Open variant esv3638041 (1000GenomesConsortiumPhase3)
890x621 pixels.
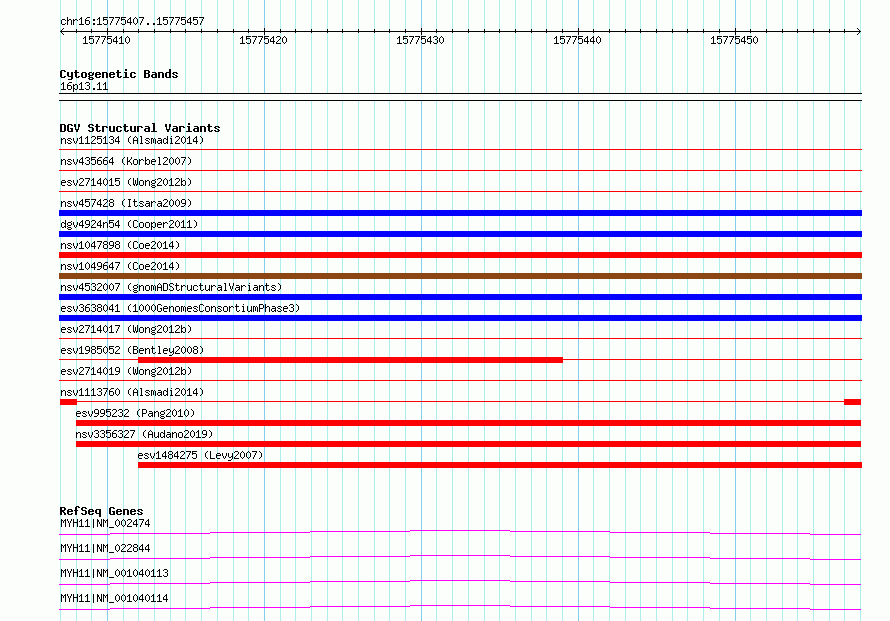click(180, 308)
